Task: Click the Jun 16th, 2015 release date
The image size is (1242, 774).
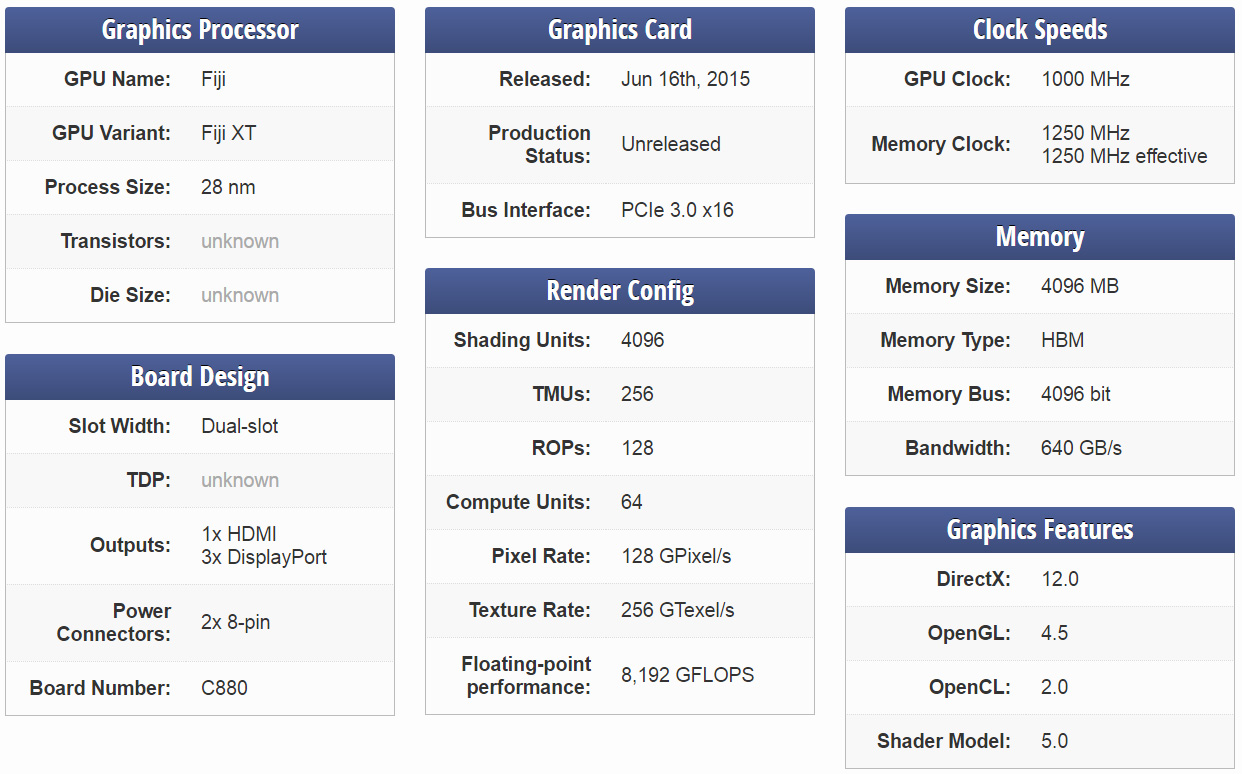Action: pos(685,79)
